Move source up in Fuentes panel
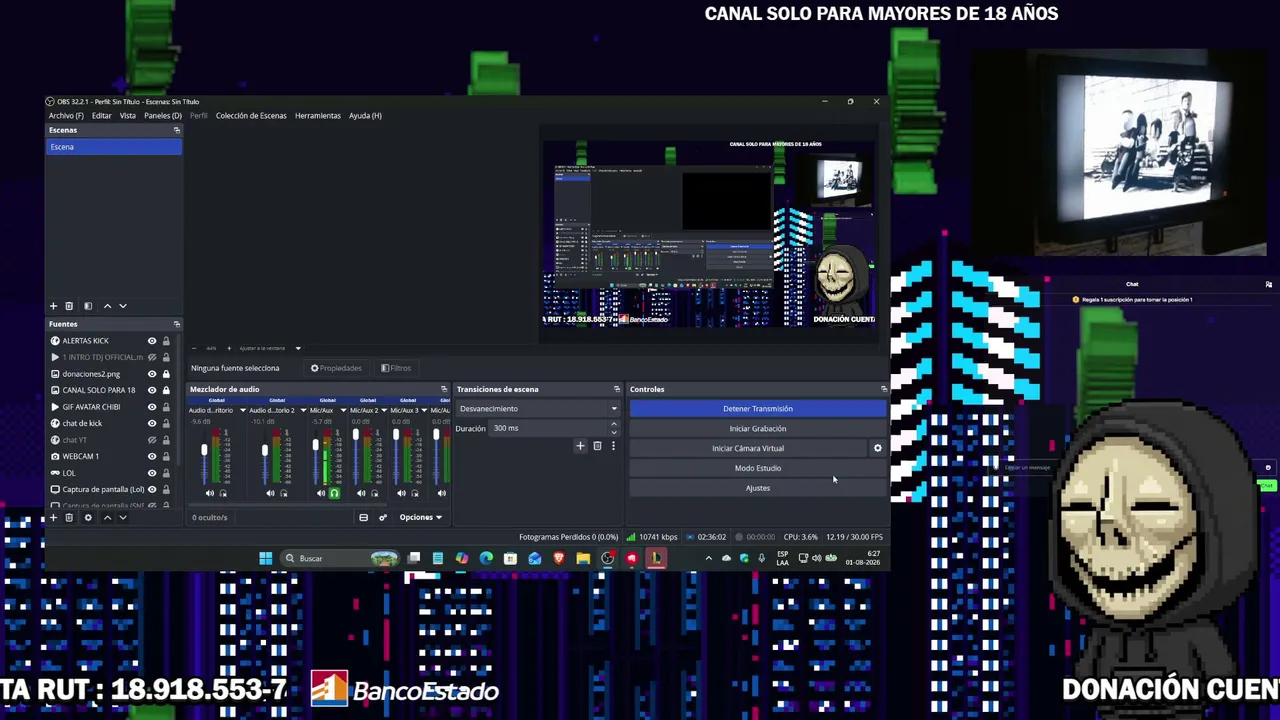This screenshot has height=720, width=1280. pos(107,517)
